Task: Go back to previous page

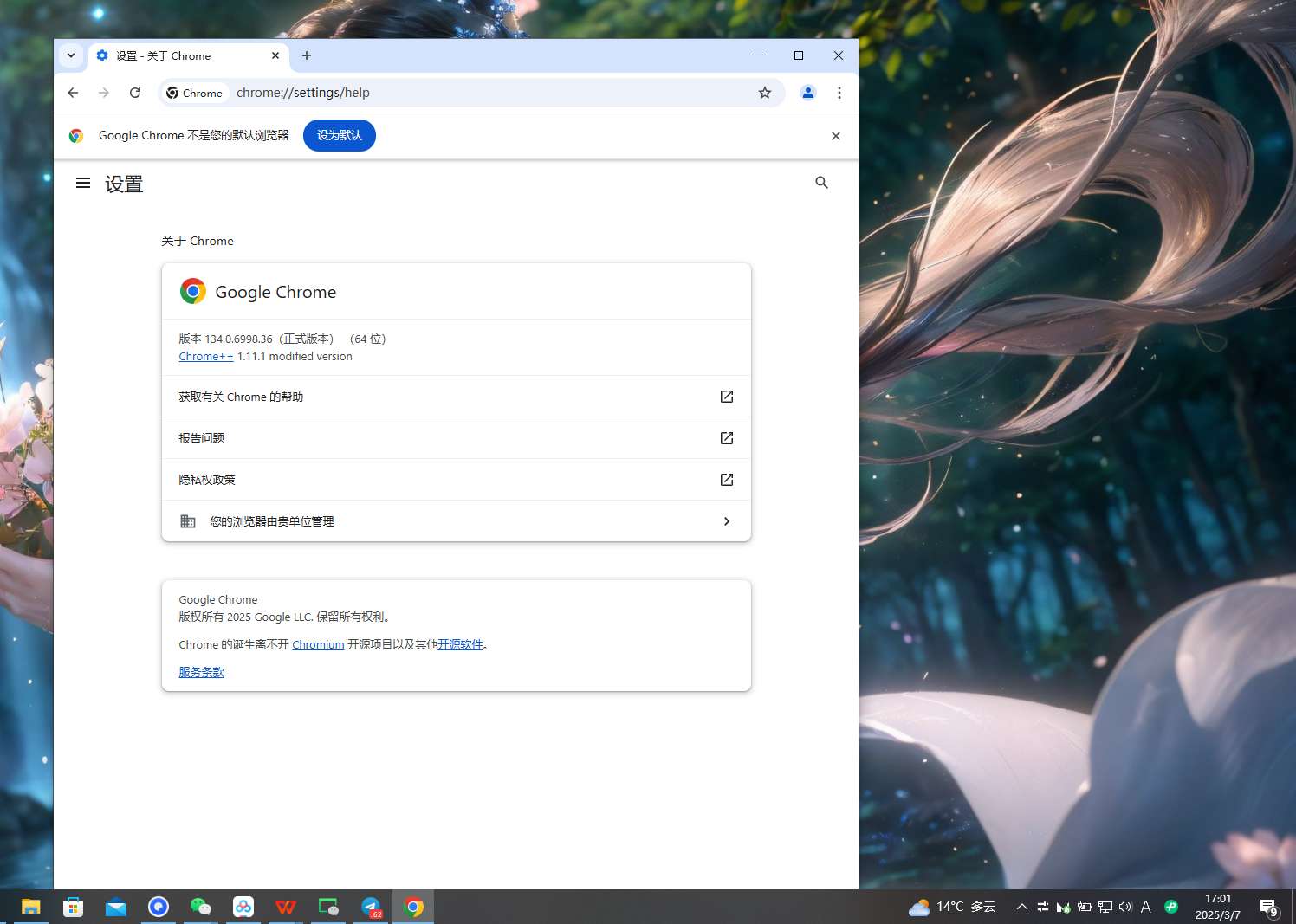Action: [73, 93]
